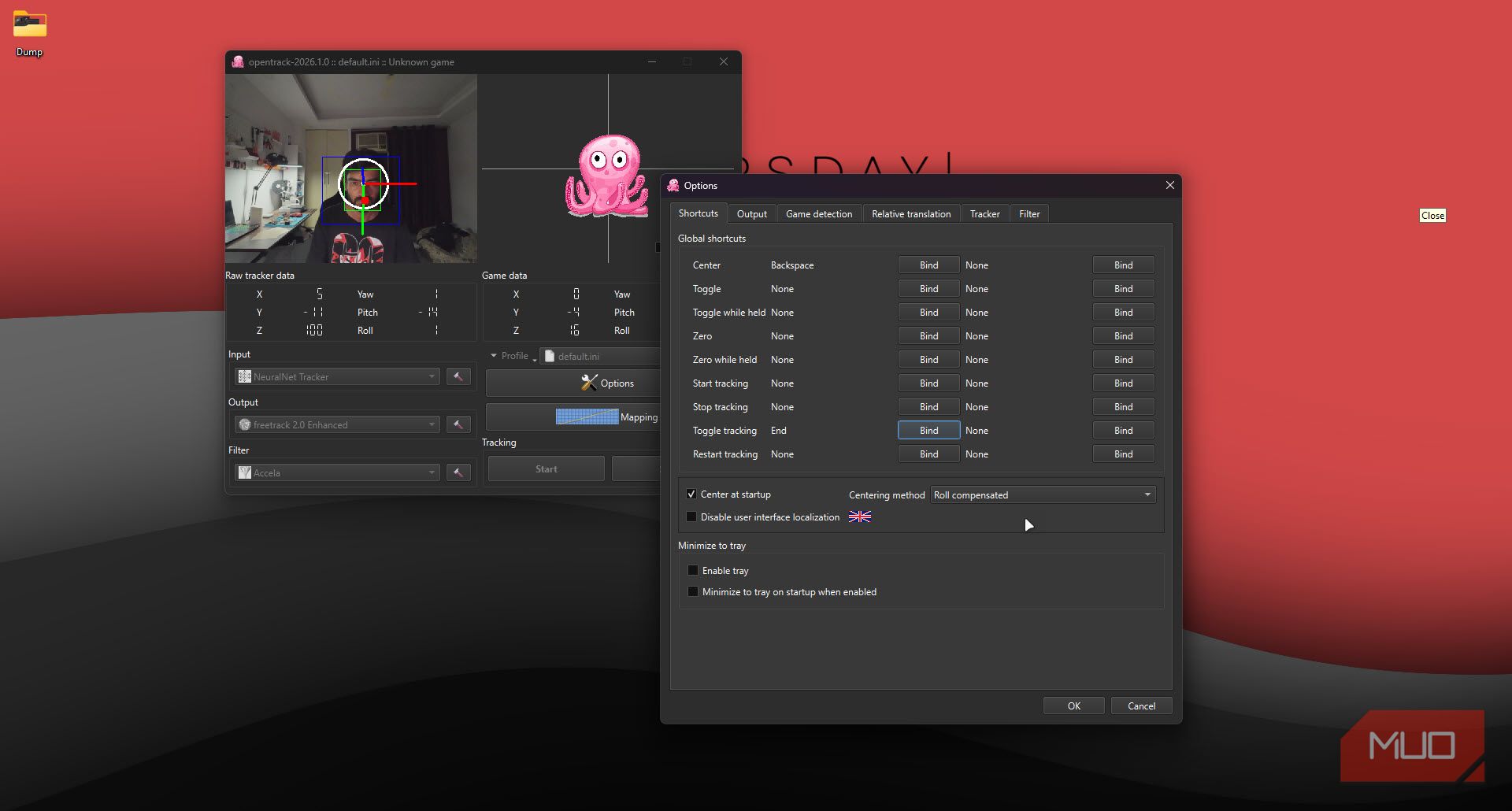Screen dimensions: 1512x811
Task: Open the Accela filter settings hammer icon
Action: pyautogui.click(x=458, y=472)
